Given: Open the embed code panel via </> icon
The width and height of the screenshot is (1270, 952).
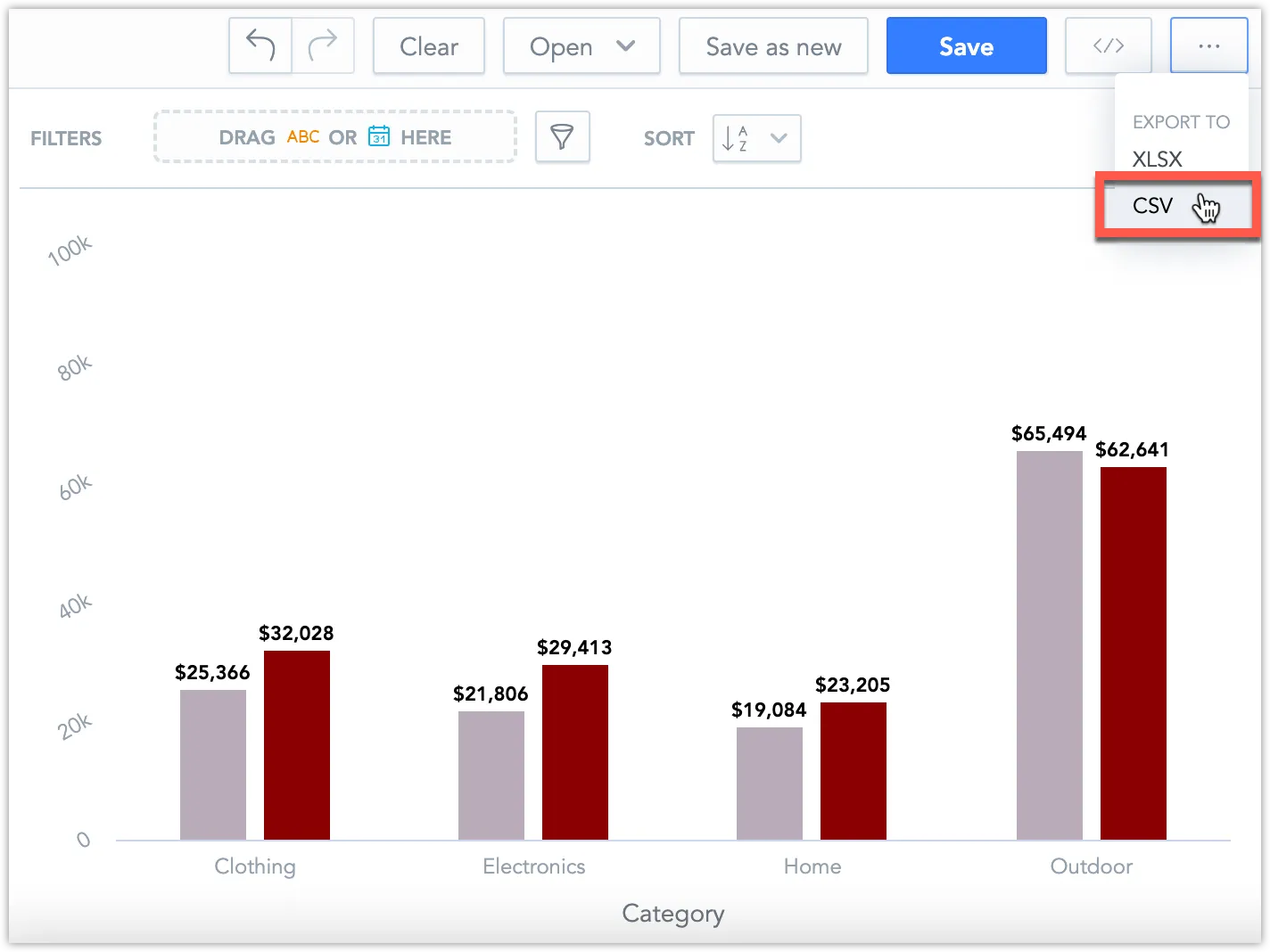Looking at the screenshot, I should click(x=1108, y=45).
